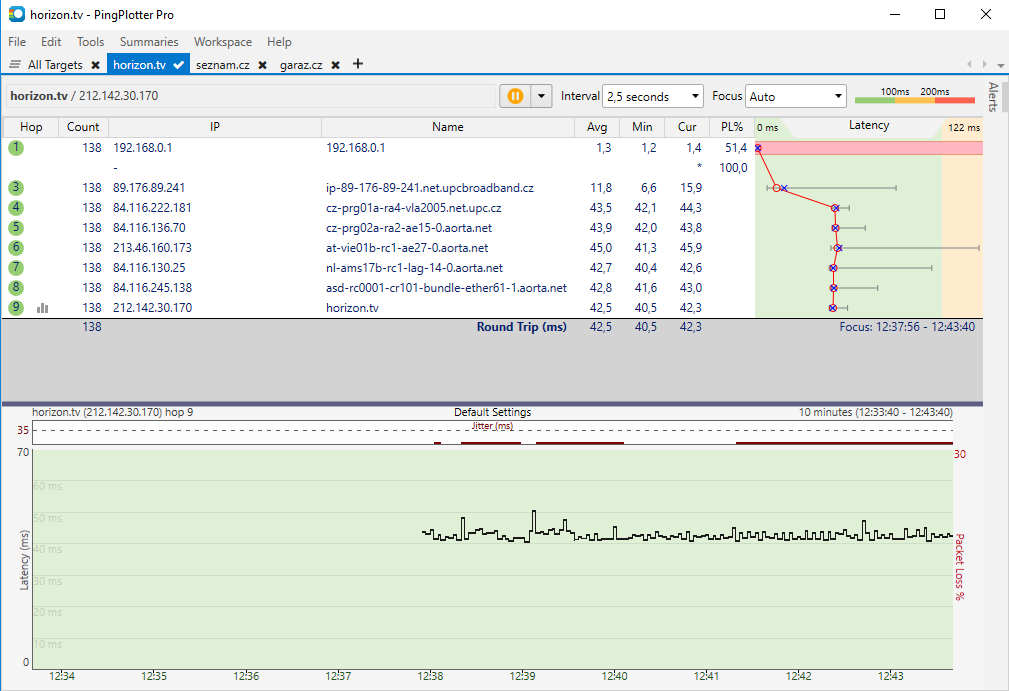Open the Focus Auto dropdown
The height and width of the screenshot is (691, 1009).
(x=796, y=97)
